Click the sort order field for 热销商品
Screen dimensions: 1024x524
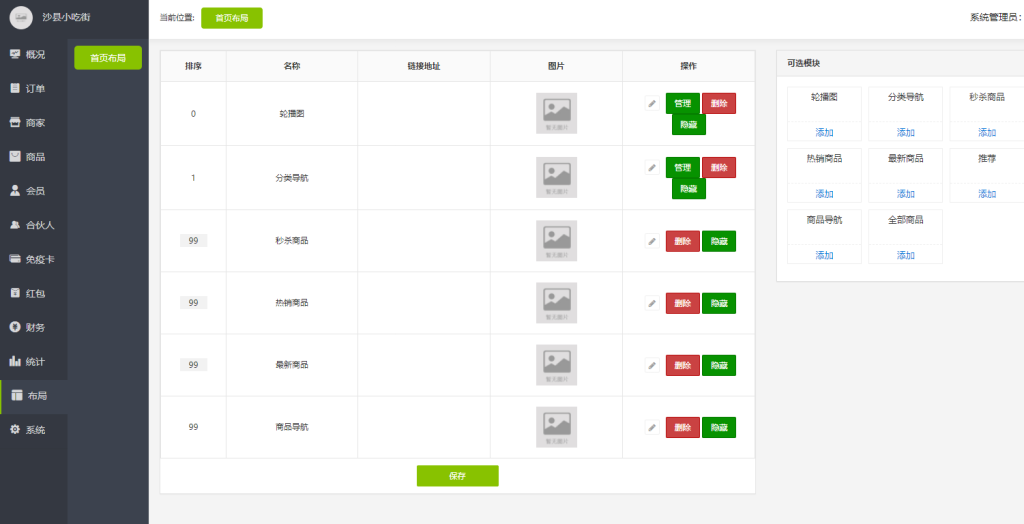point(193,303)
